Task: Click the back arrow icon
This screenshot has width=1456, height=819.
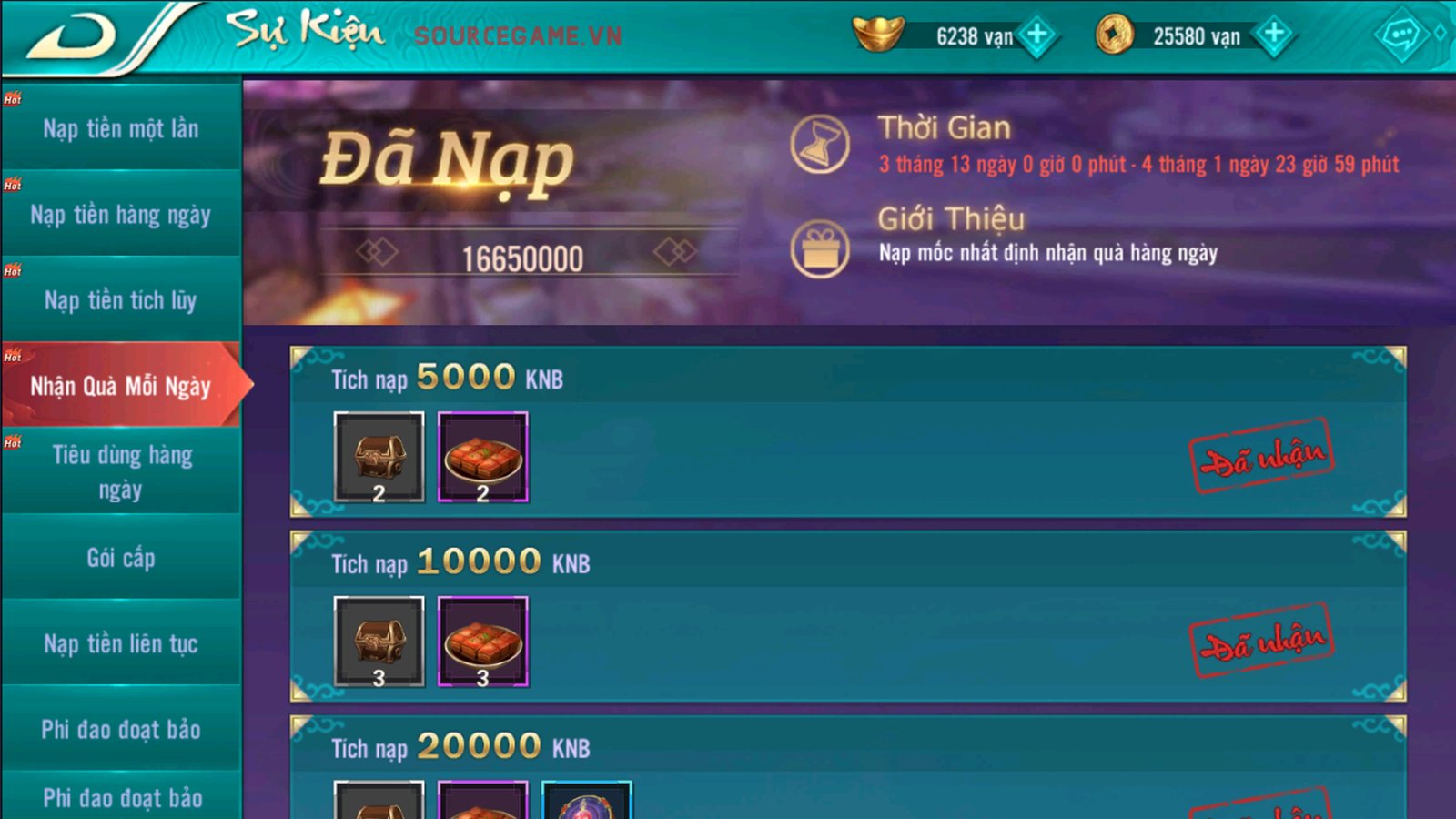Action: 73,36
